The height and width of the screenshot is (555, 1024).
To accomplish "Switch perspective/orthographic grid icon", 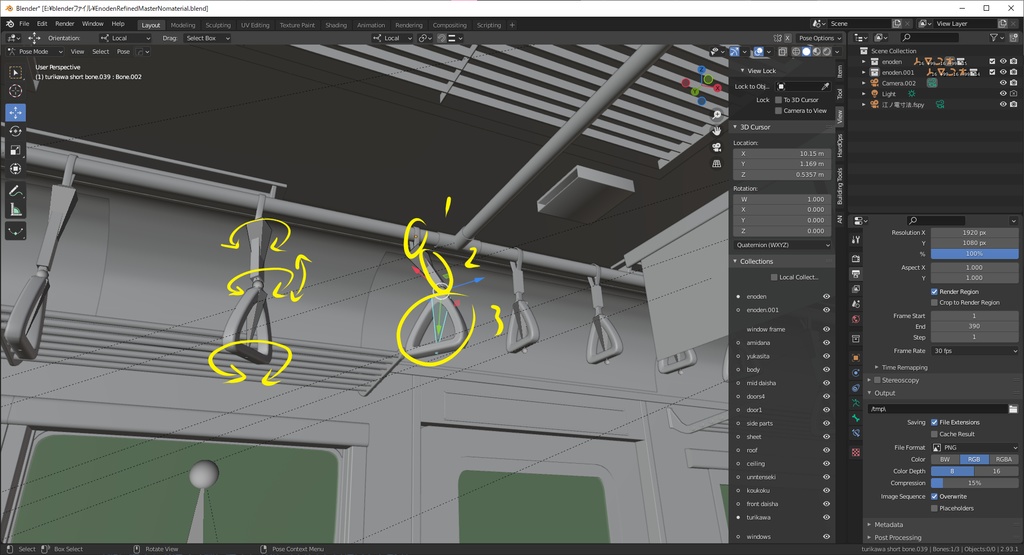I will coord(716,163).
